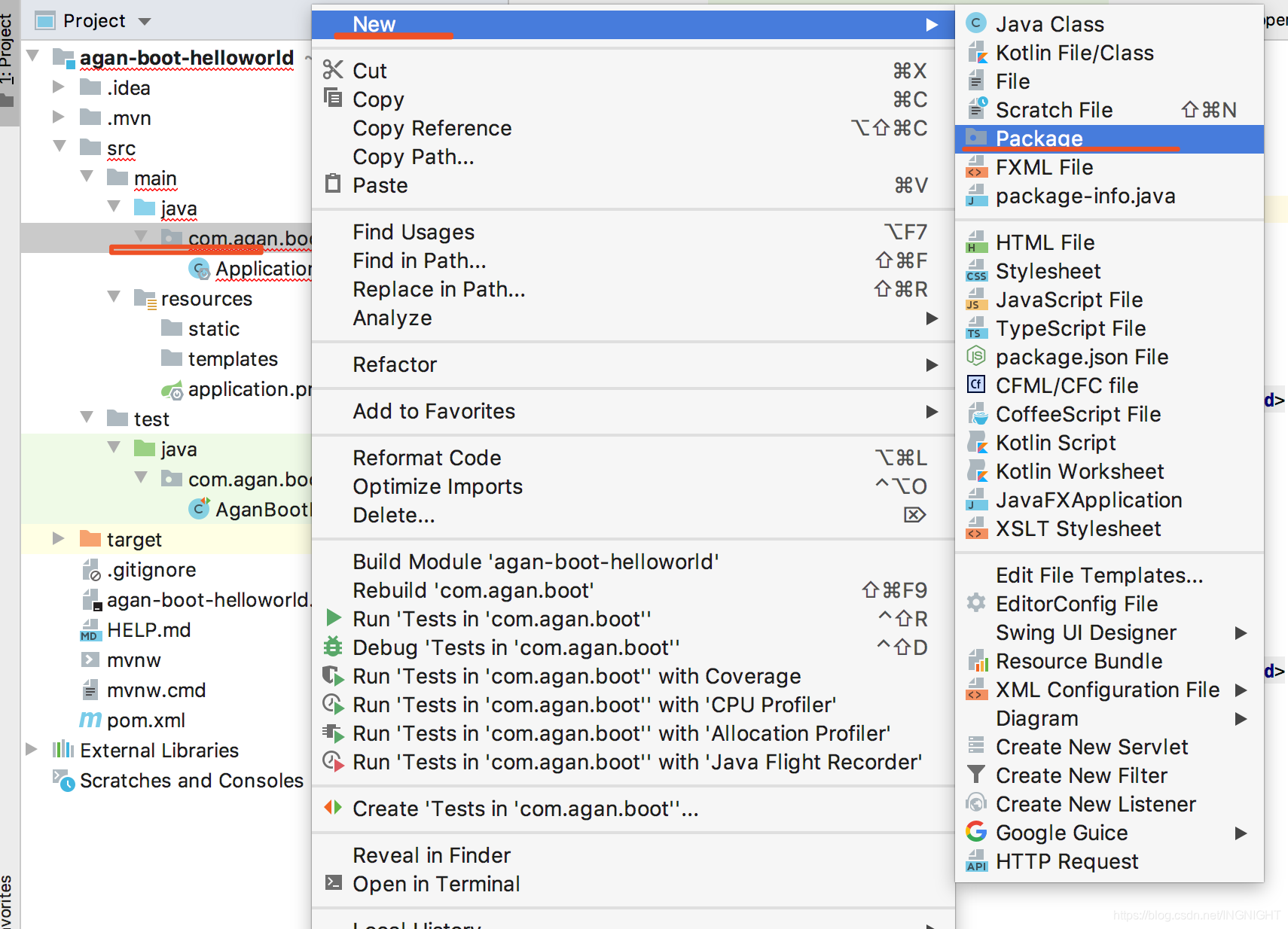Viewport: 1288px width, 929px height.
Task: Click the Open in Terminal icon
Action: (x=333, y=882)
